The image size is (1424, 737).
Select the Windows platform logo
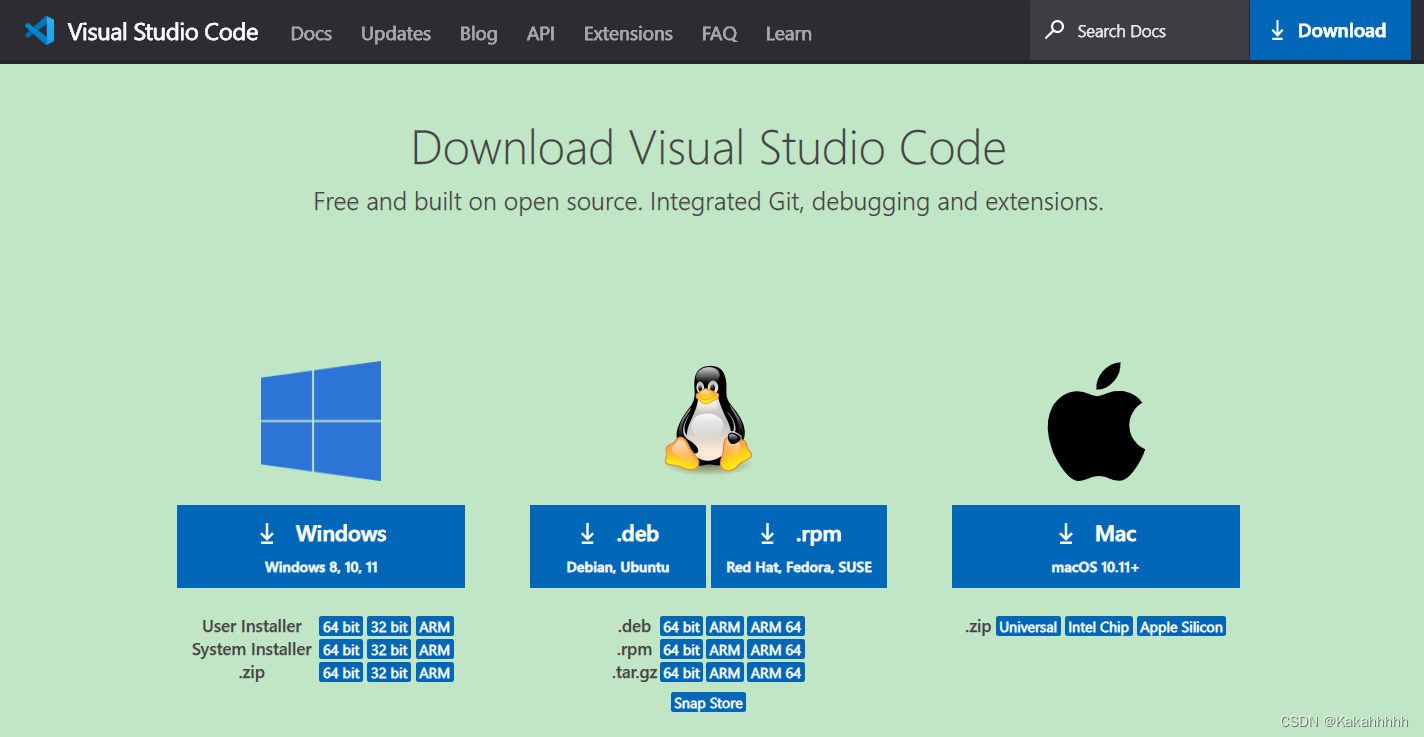[x=321, y=420]
